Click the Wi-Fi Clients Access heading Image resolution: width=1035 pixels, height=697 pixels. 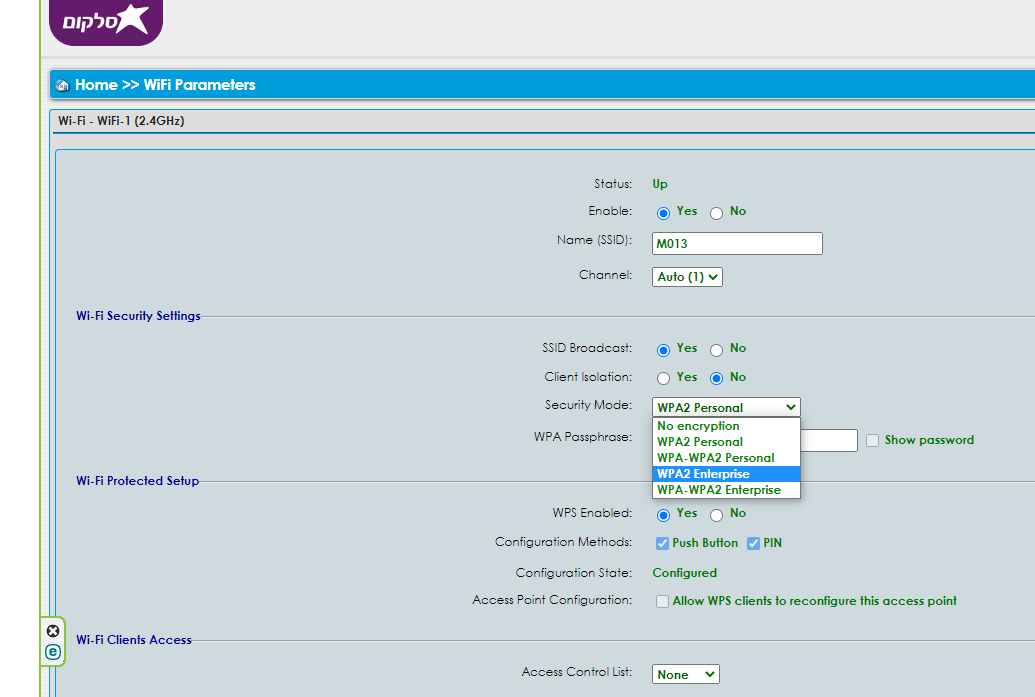134,640
